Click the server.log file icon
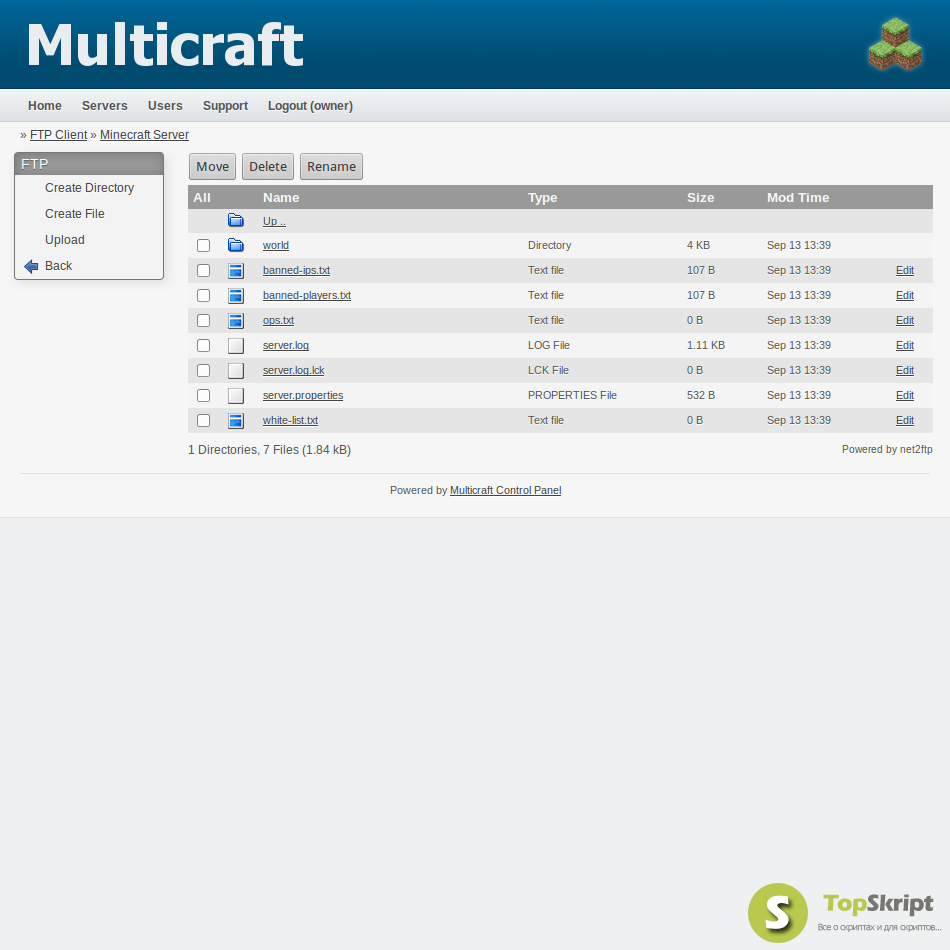 (x=236, y=345)
